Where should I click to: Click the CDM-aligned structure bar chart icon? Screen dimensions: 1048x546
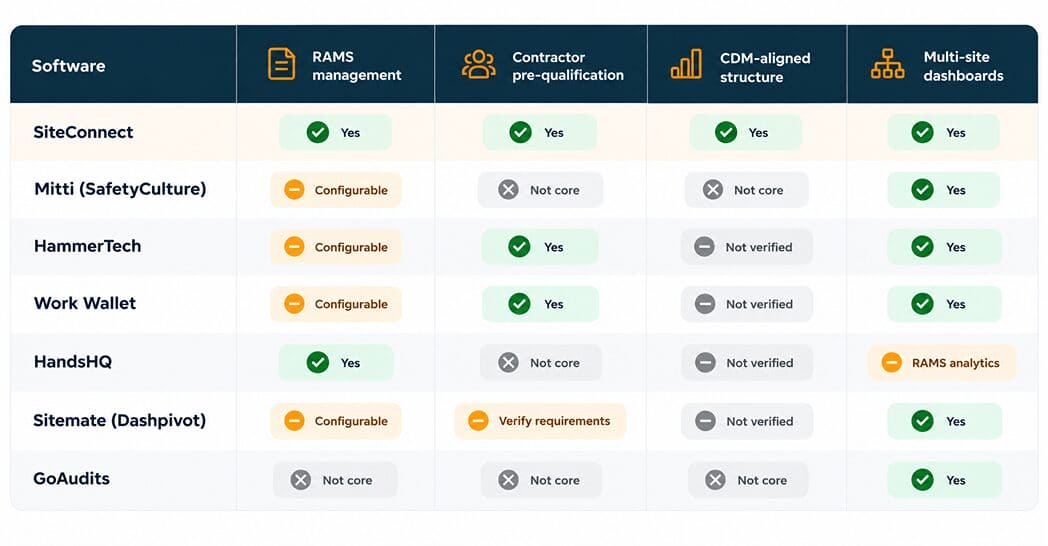[x=686, y=64]
